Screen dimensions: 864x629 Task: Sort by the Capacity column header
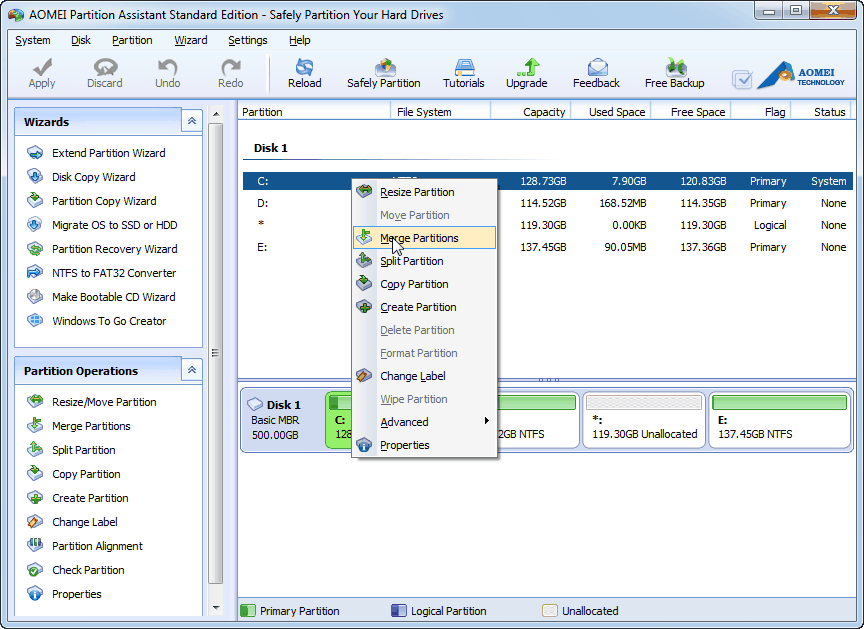coord(531,112)
